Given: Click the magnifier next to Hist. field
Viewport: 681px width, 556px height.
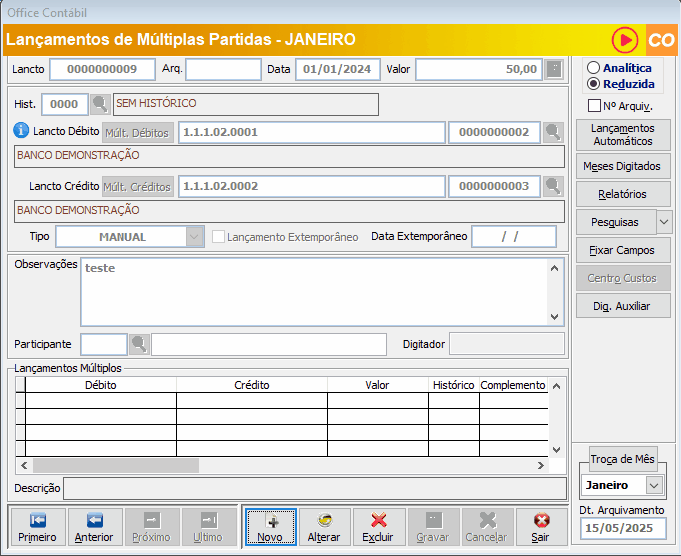Looking at the screenshot, I should (x=100, y=104).
